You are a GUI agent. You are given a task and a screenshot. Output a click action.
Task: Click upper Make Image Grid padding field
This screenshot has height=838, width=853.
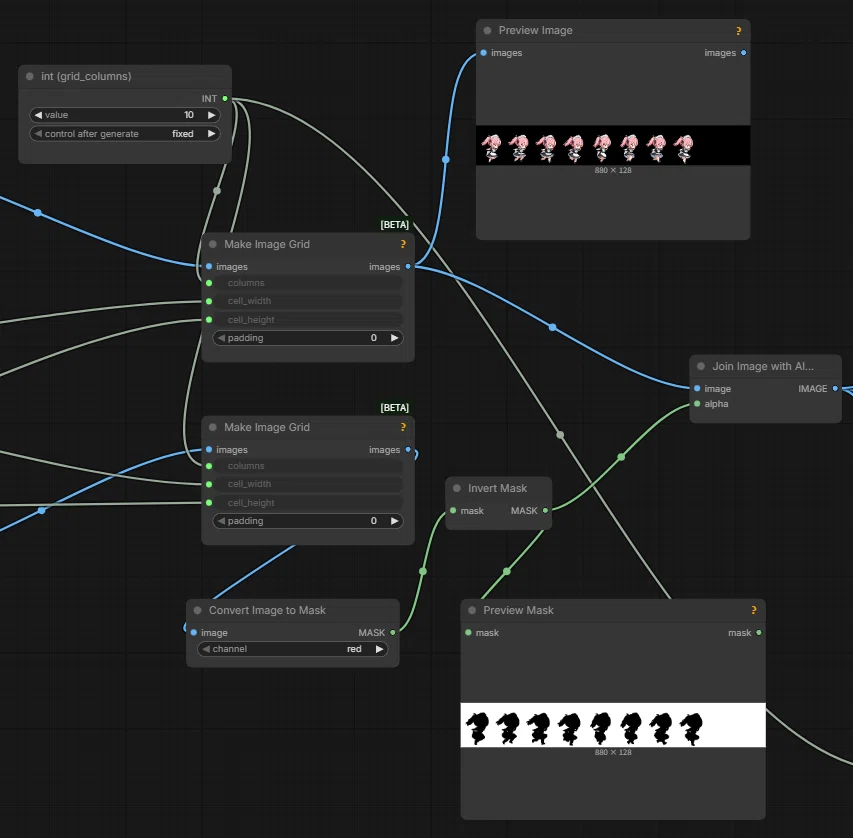click(308, 338)
